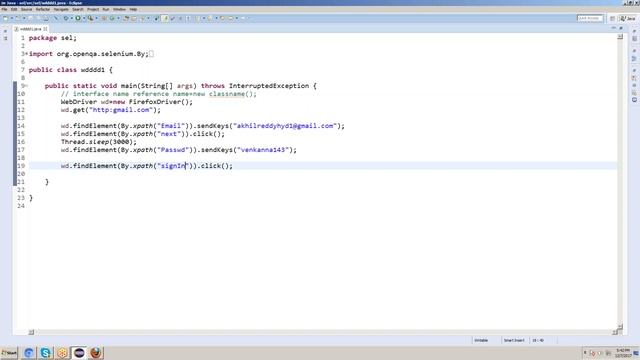This screenshot has height=360, width=640.
Task: Open Skype from the taskbar
Action: pyautogui.click(x=45, y=353)
